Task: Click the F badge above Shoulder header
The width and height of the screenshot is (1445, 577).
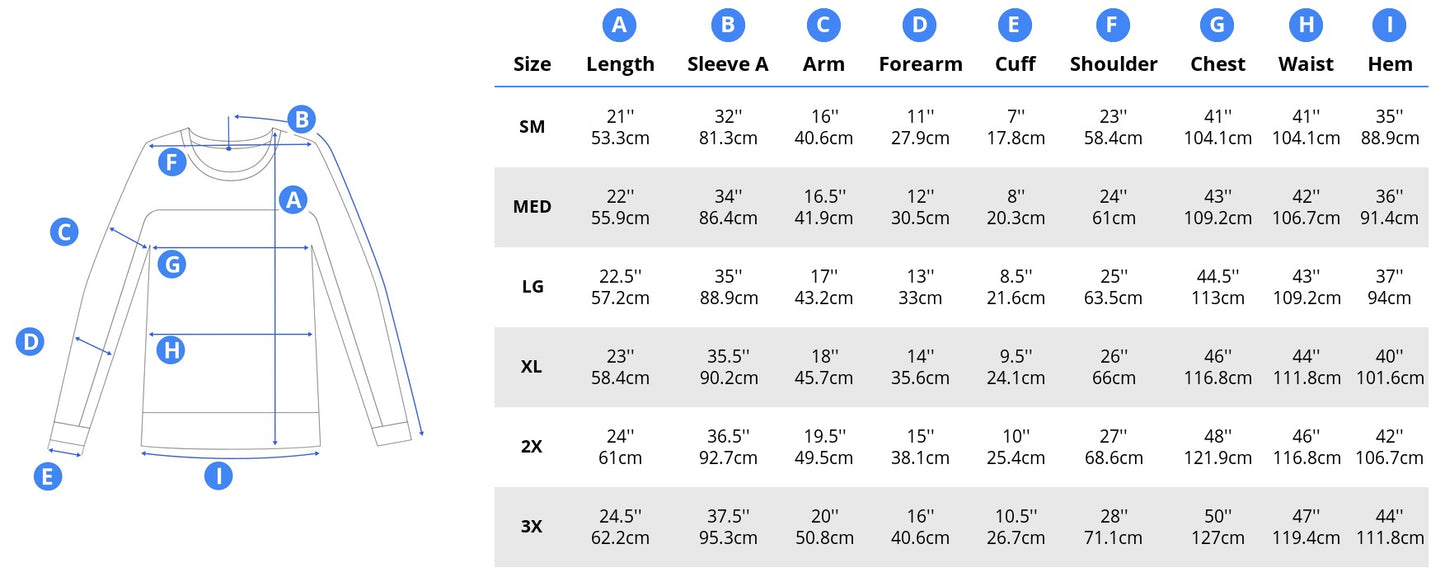Action: 1112,25
